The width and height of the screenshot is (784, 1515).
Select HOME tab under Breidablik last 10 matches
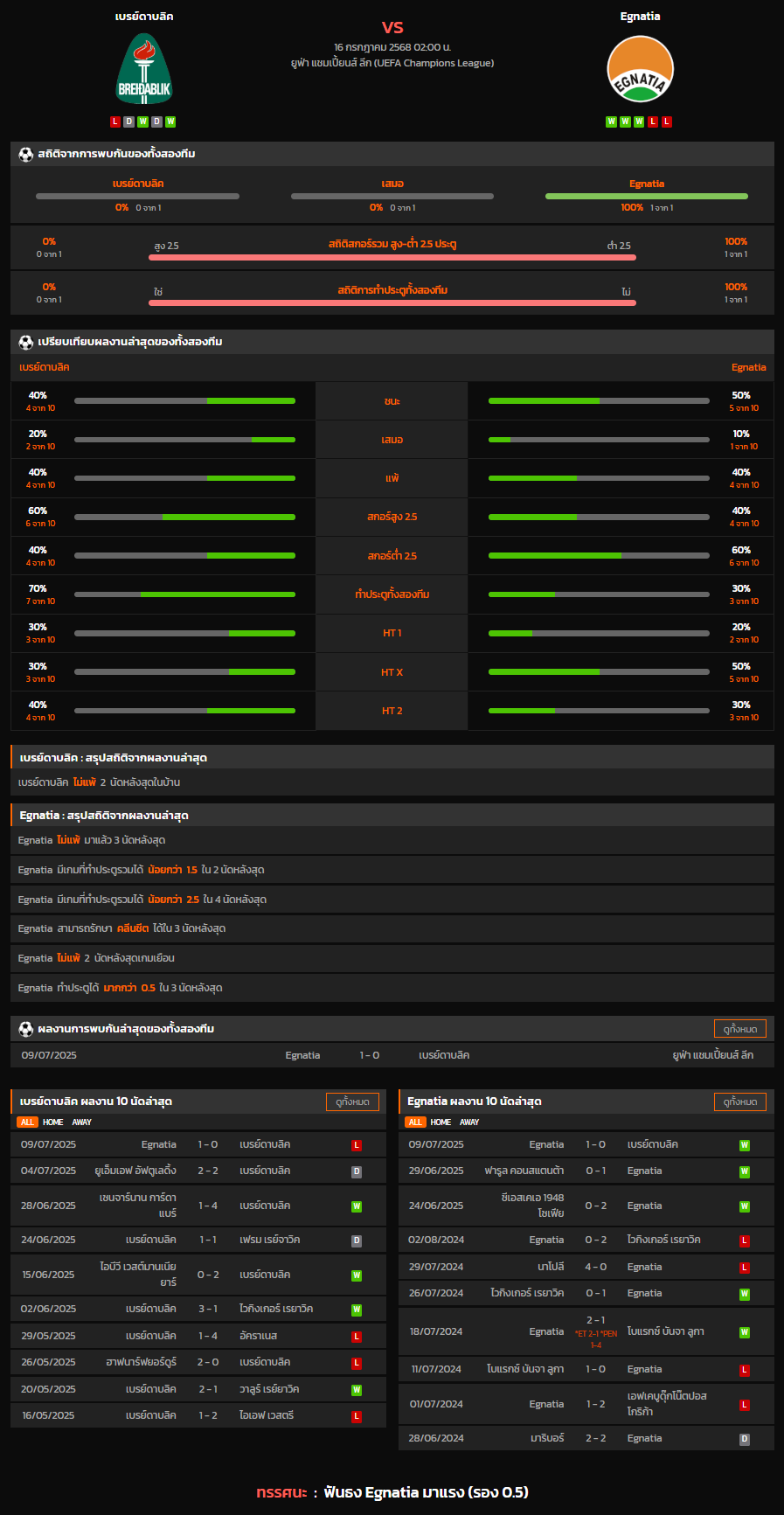[53, 1122]
